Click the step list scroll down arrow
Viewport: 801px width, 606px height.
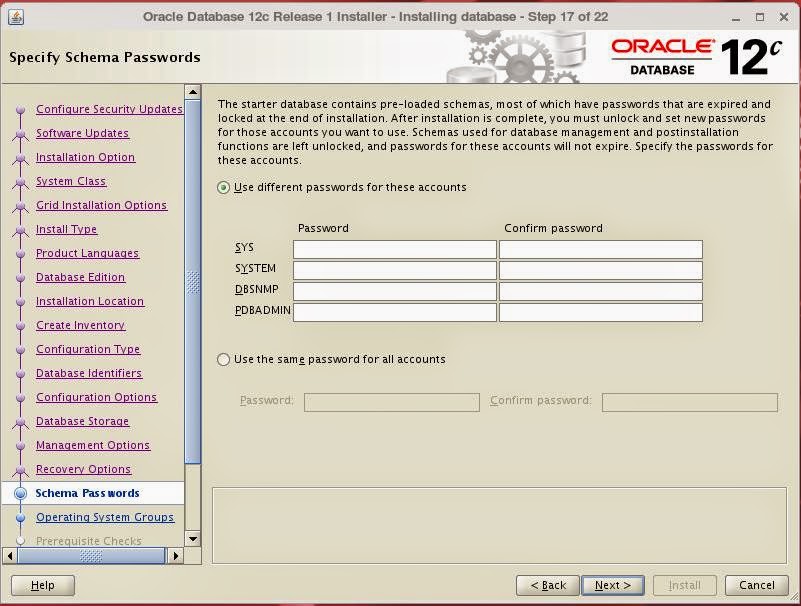pyautogui.click(x=193, y=539)
